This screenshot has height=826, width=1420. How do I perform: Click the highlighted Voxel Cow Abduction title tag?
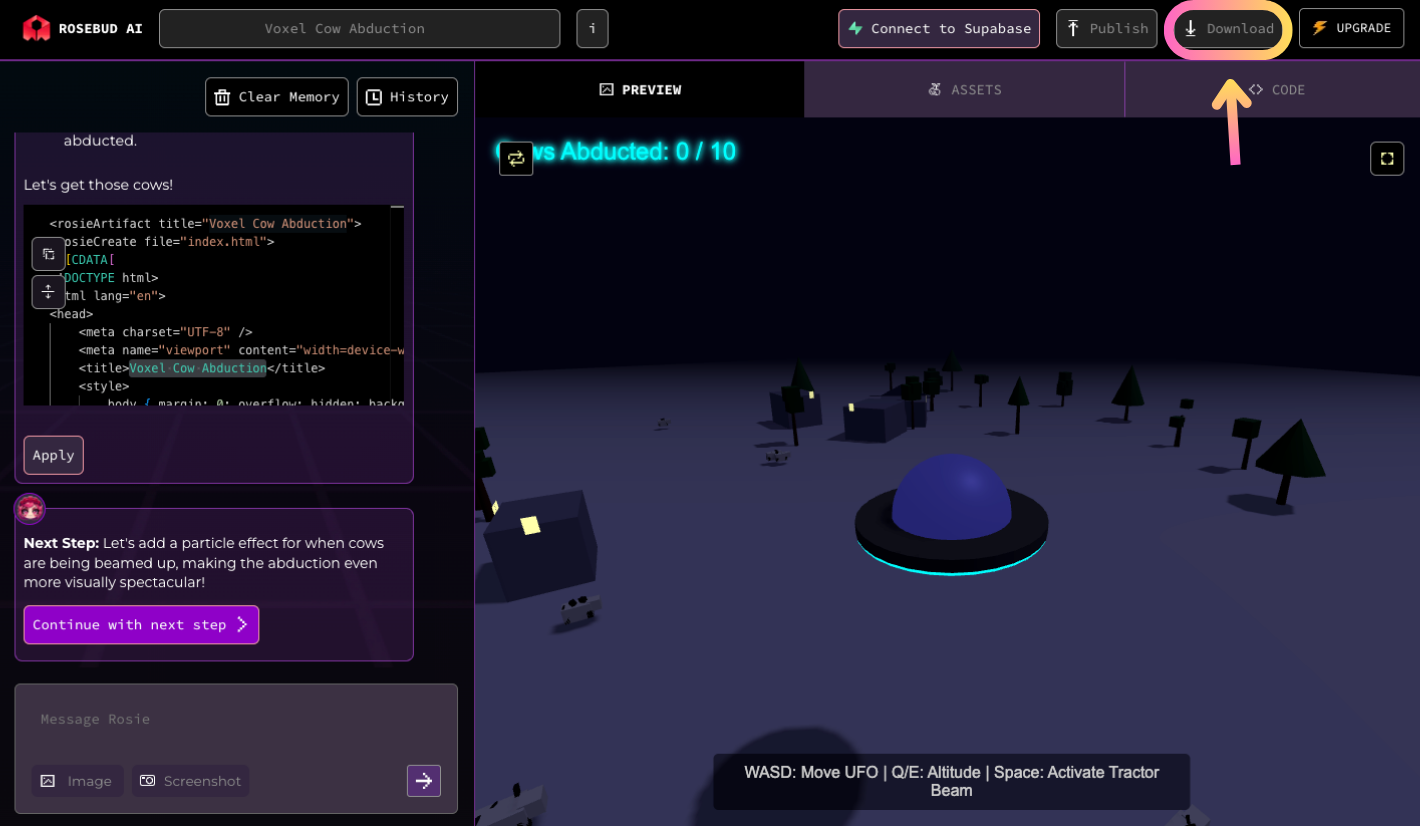click(x=198, y=368)
